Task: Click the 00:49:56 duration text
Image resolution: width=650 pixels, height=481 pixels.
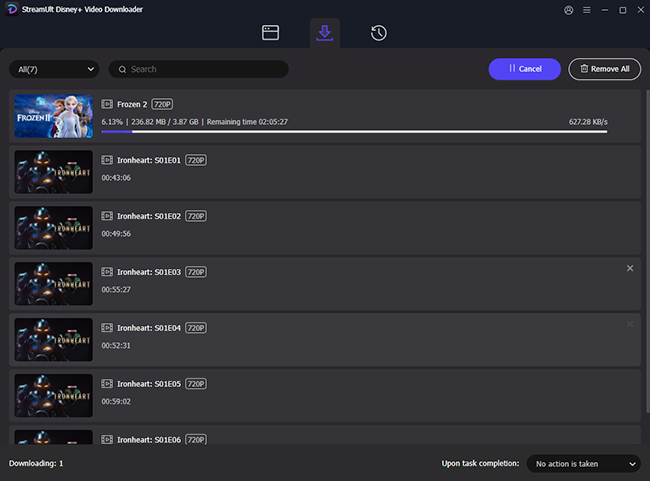Action: coord(116,234)
